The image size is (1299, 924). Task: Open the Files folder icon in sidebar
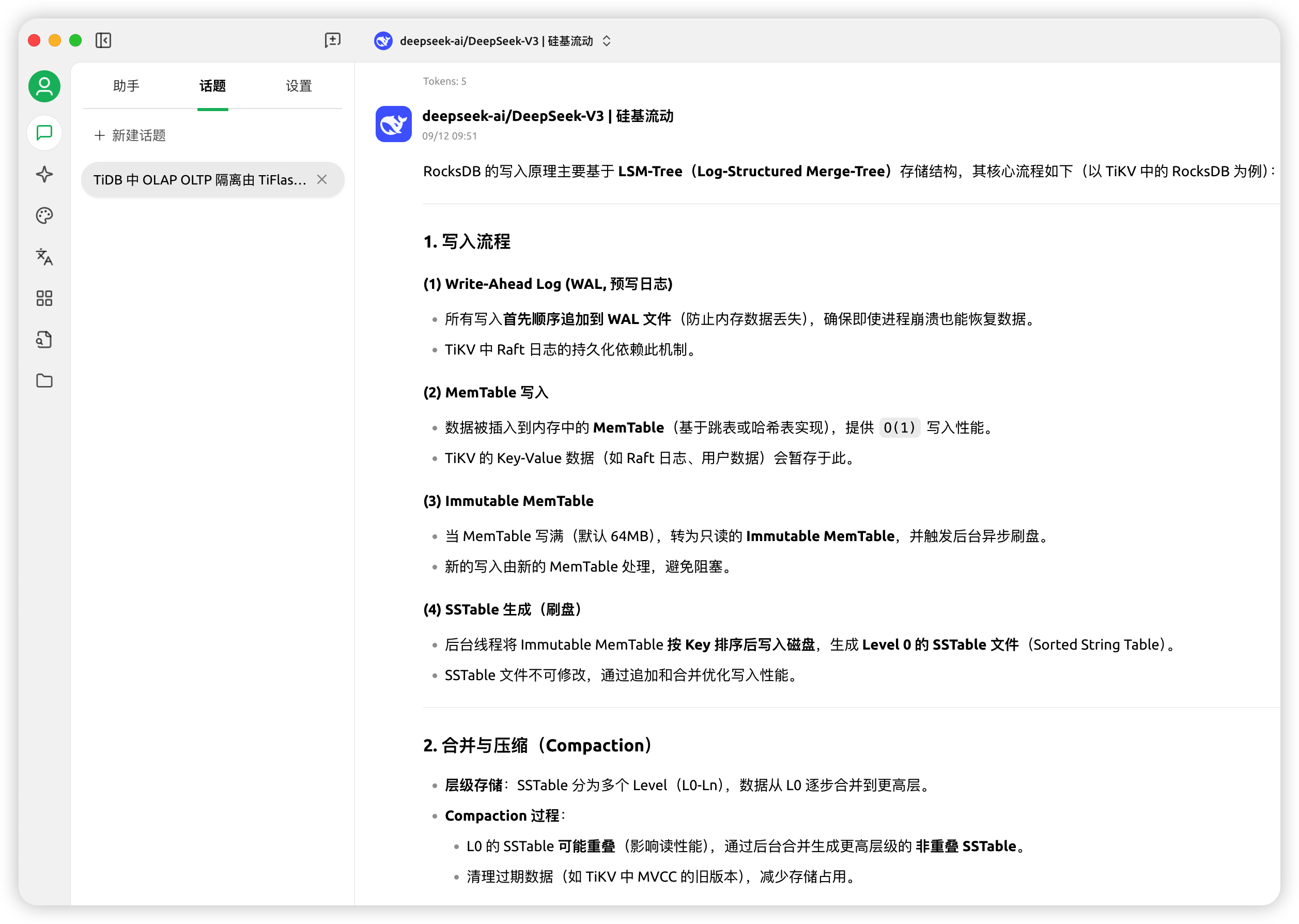tap(44, 381)
